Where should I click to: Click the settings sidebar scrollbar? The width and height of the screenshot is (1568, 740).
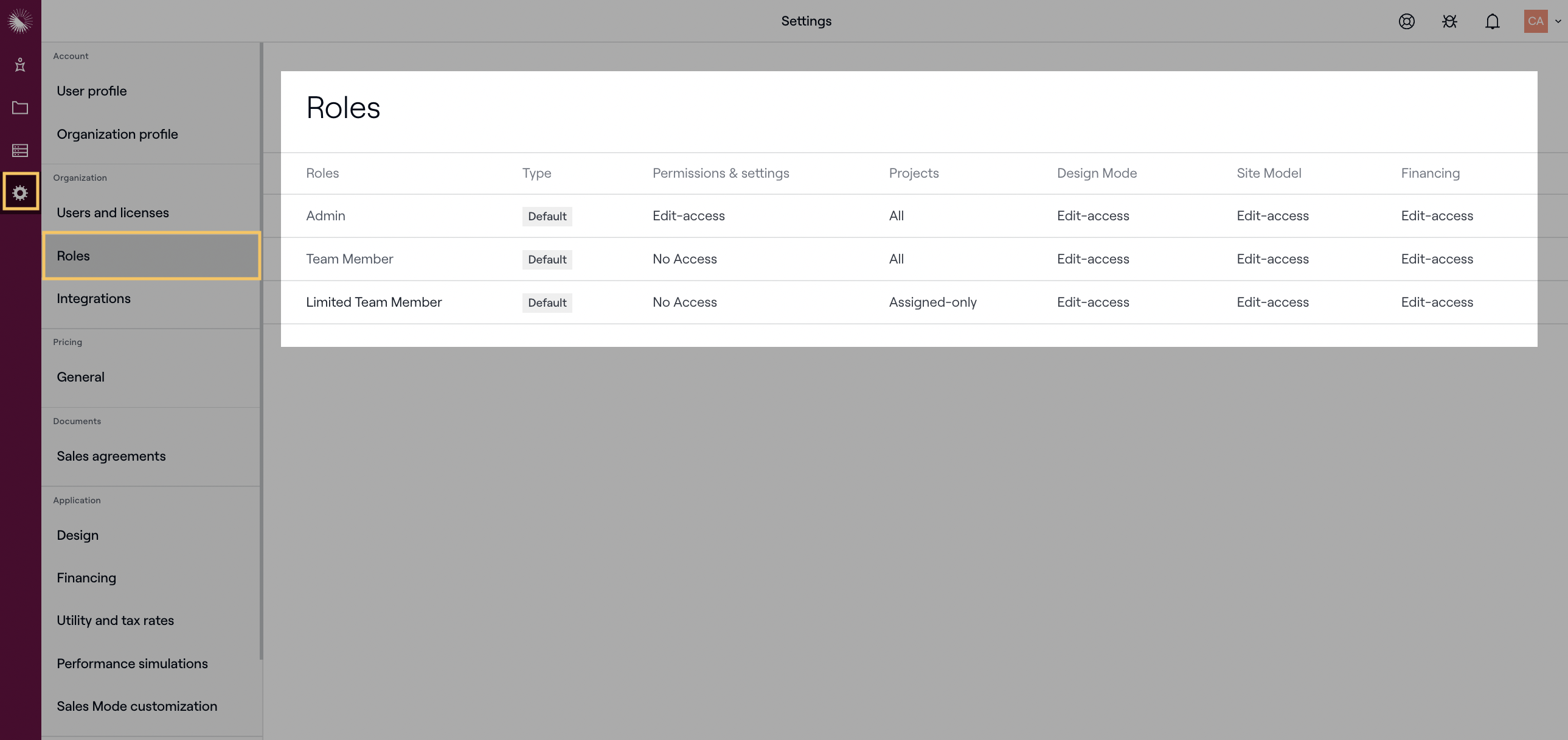click(261, 350)
